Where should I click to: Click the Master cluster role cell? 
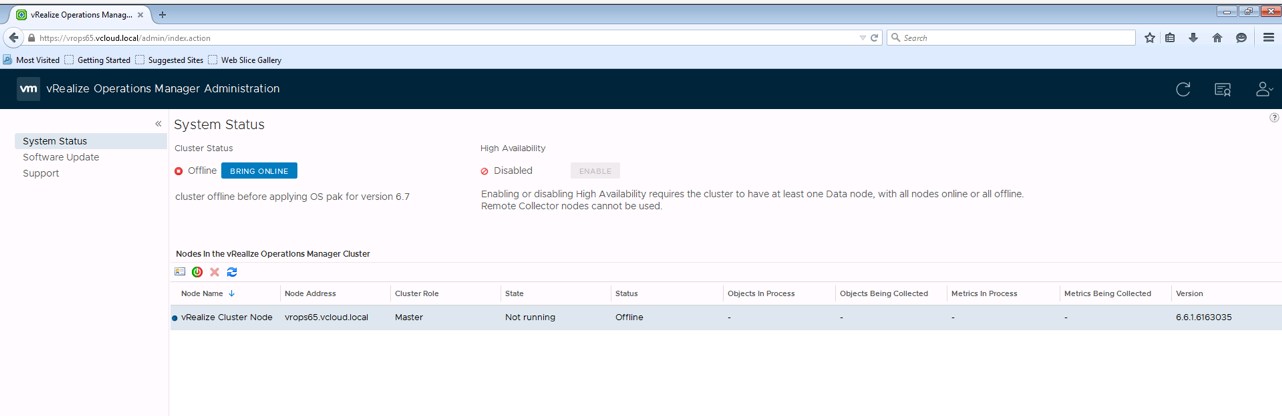coord(409,317)
